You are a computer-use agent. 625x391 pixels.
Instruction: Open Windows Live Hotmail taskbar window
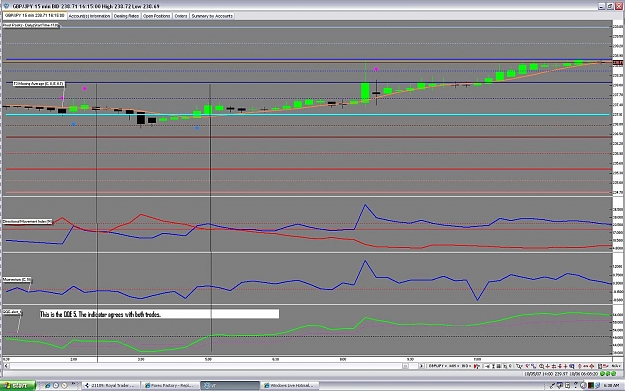click(x=289, y=385)
